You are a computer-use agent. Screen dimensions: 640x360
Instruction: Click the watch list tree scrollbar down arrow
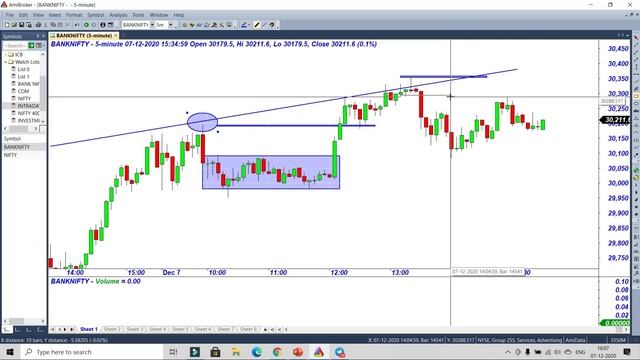(43, 121)
